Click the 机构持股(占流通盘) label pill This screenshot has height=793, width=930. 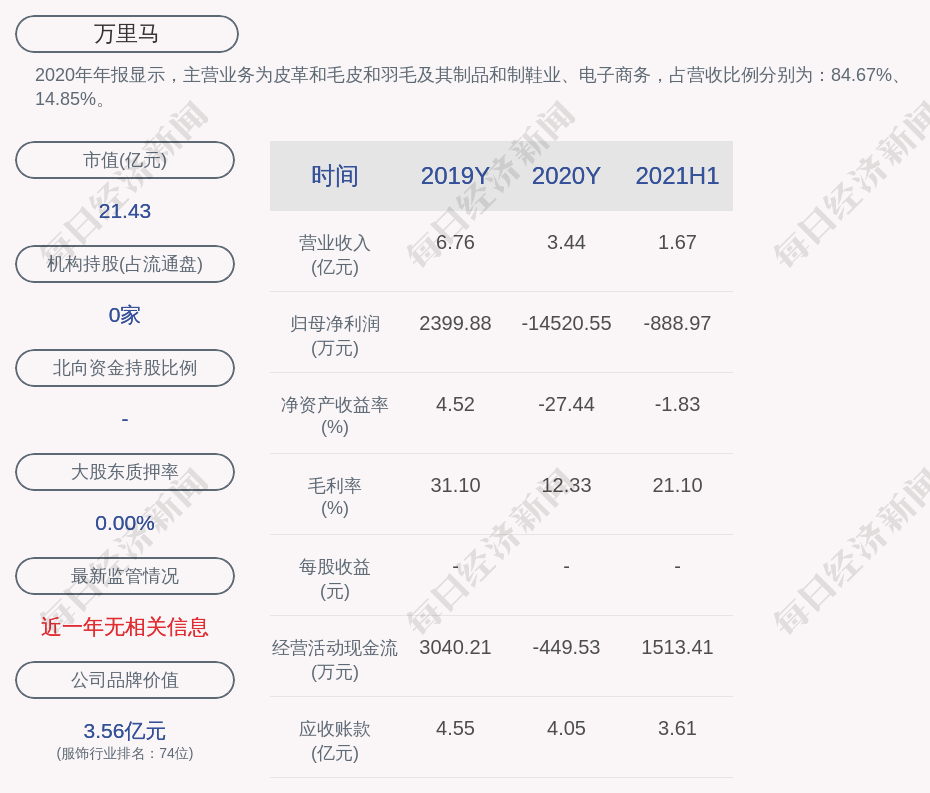[125, 264]
